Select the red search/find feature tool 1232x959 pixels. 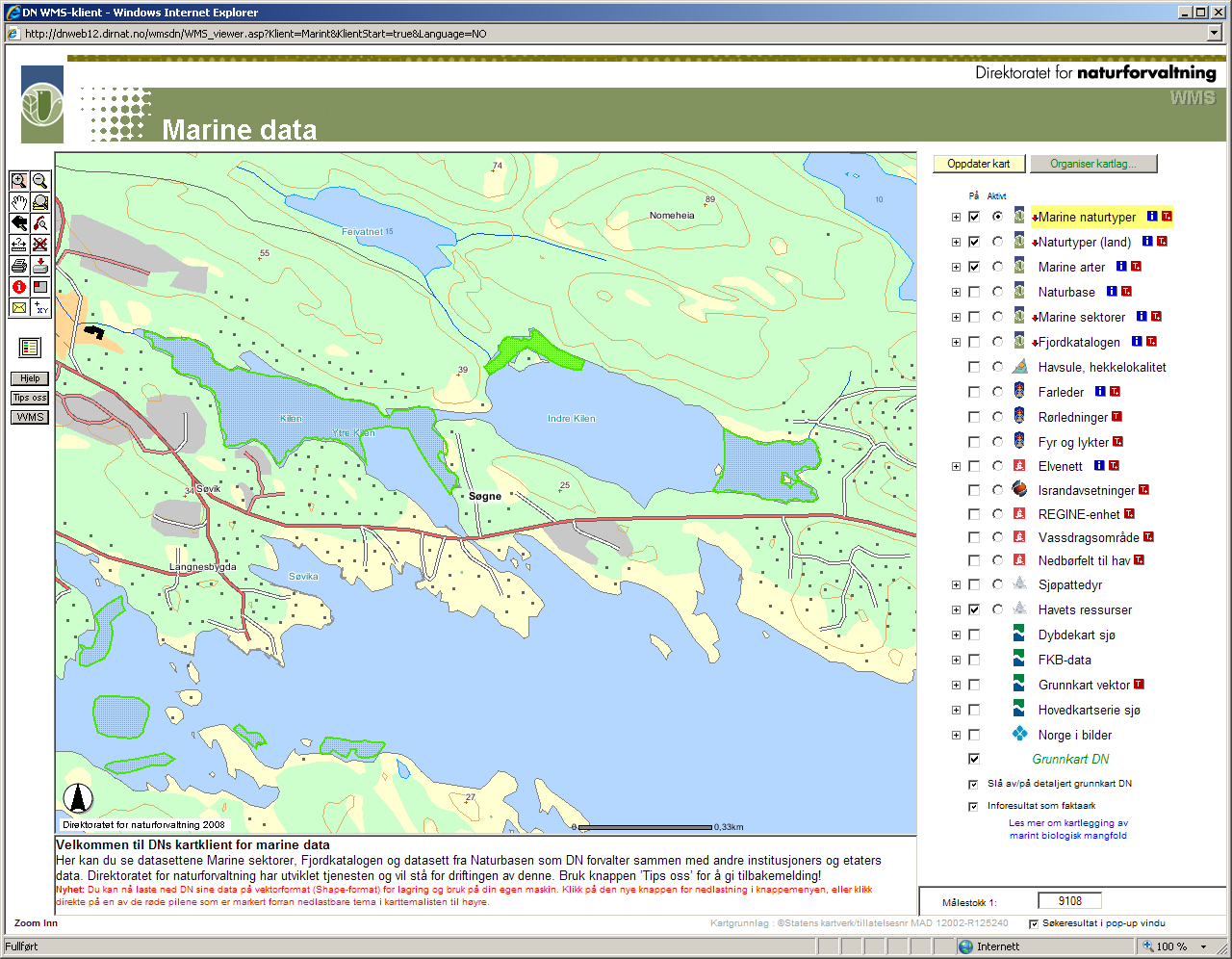[x=40, y=222]
